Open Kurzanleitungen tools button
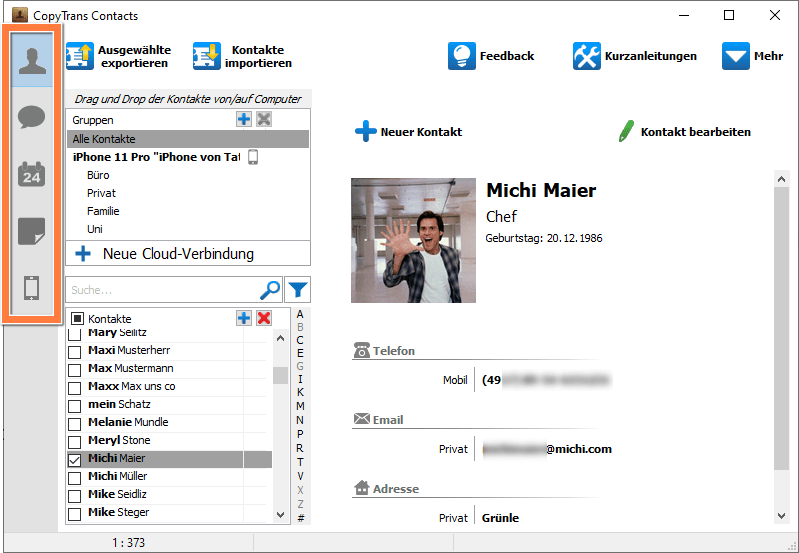Screen dimensions: 799x553 point(587,56)
